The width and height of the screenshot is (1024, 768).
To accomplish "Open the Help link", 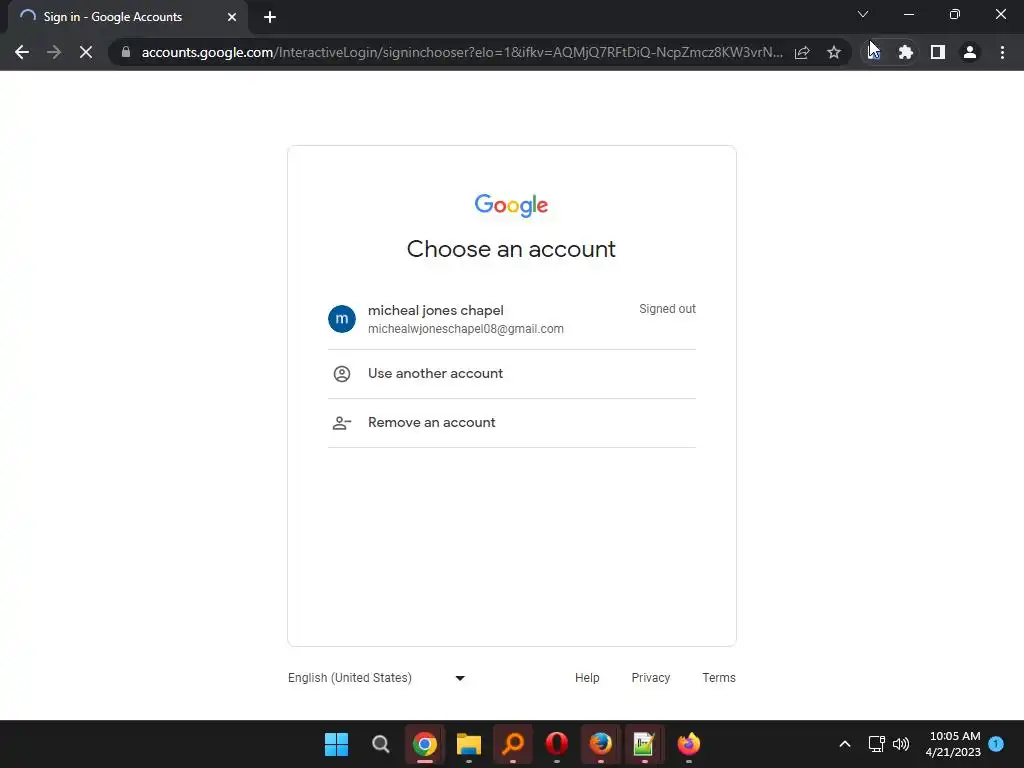I will click(x=587, y=678).
